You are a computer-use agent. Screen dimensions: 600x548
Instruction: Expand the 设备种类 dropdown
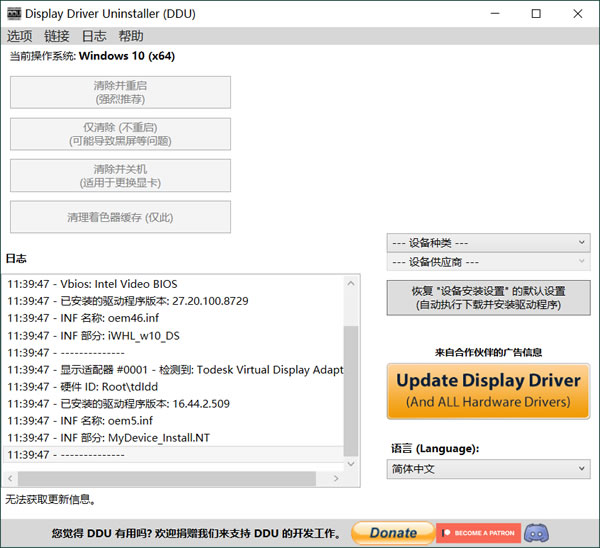coord(488,243)
